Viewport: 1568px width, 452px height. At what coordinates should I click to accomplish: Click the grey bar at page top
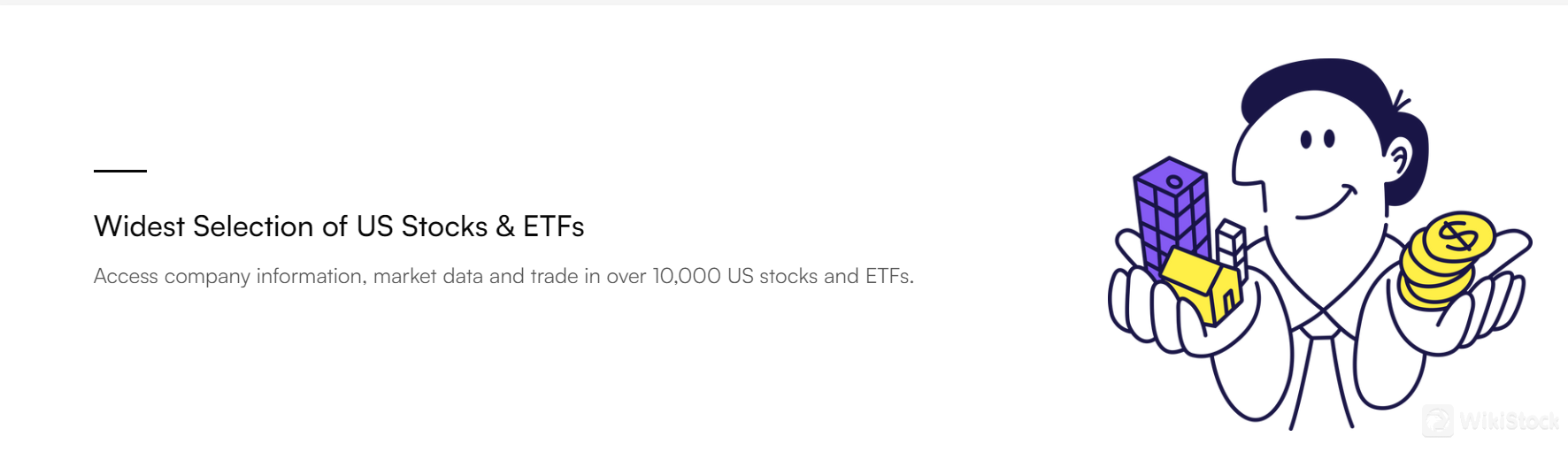pos(784,3)
